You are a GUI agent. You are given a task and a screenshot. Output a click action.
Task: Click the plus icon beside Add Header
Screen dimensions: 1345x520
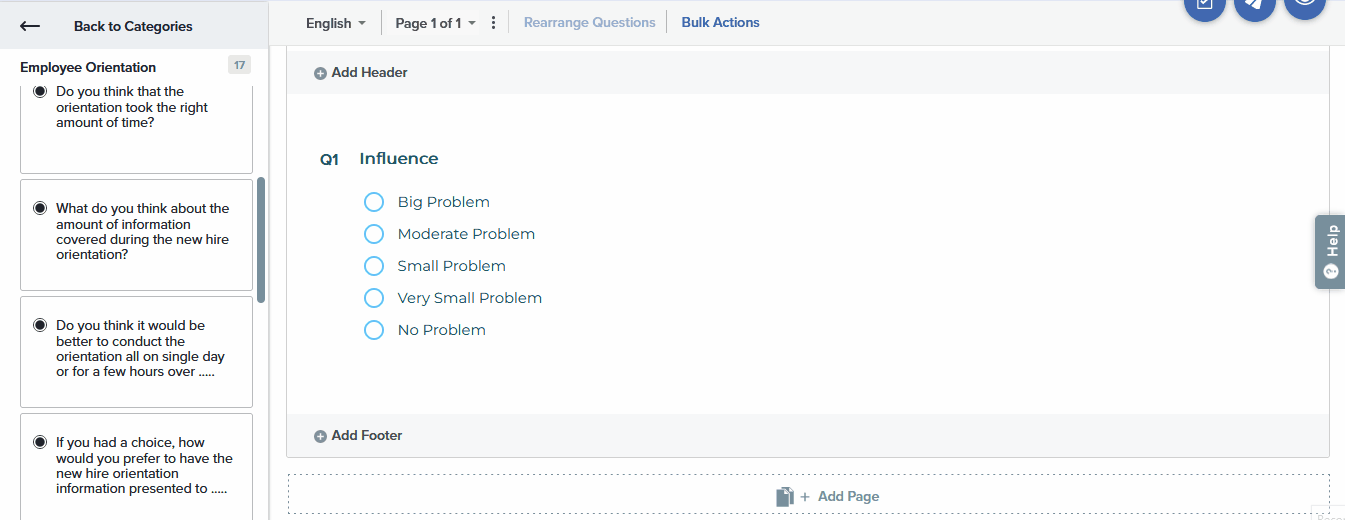(320, 73)
